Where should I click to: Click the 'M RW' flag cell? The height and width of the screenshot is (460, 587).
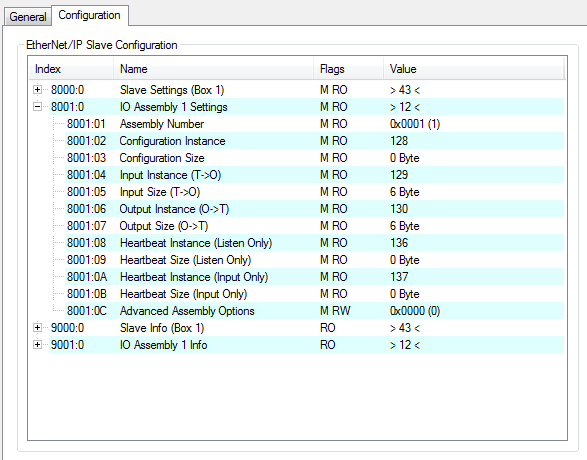[335, 311]
